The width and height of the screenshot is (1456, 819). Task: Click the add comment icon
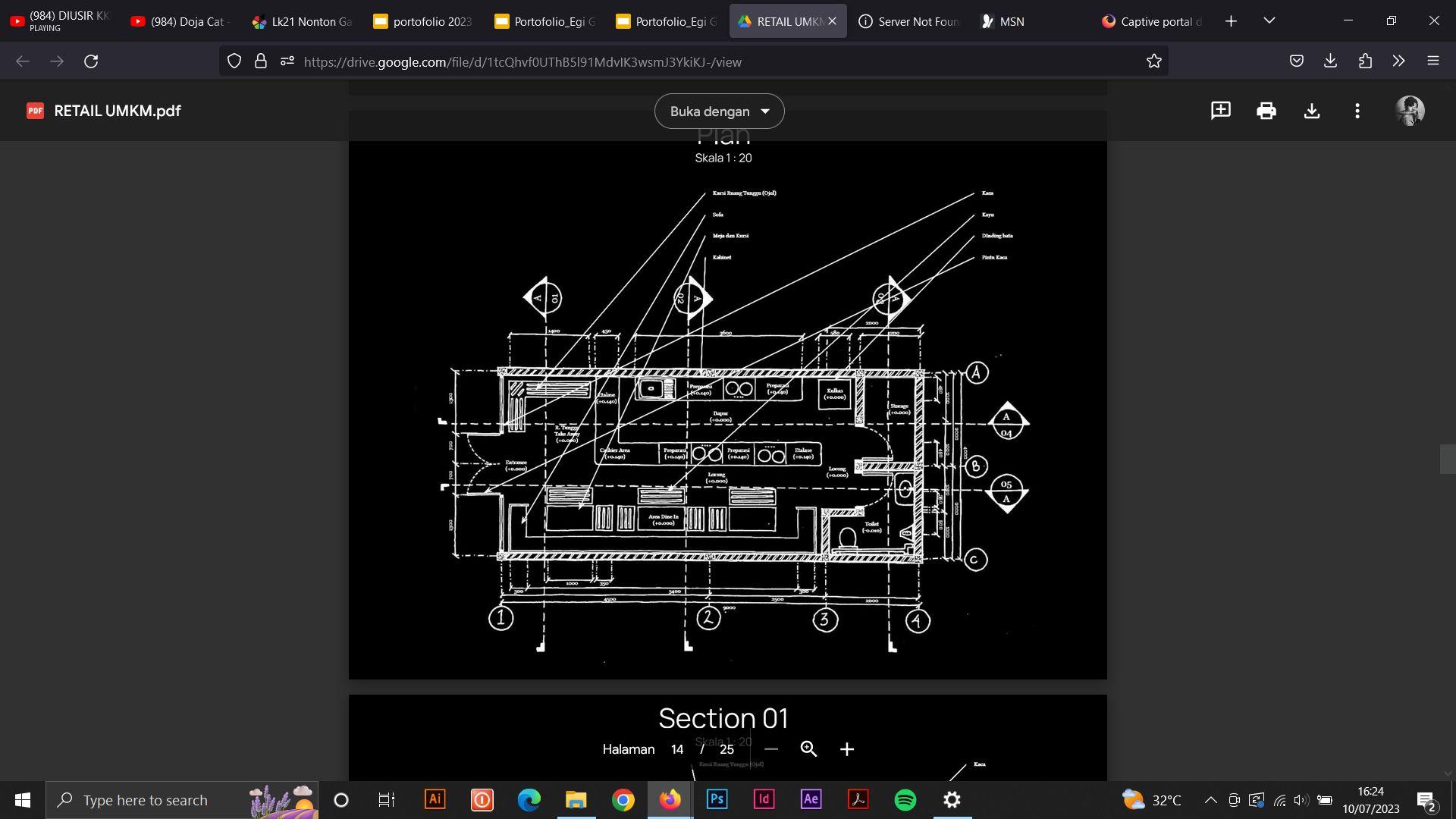click(1220, 111)
